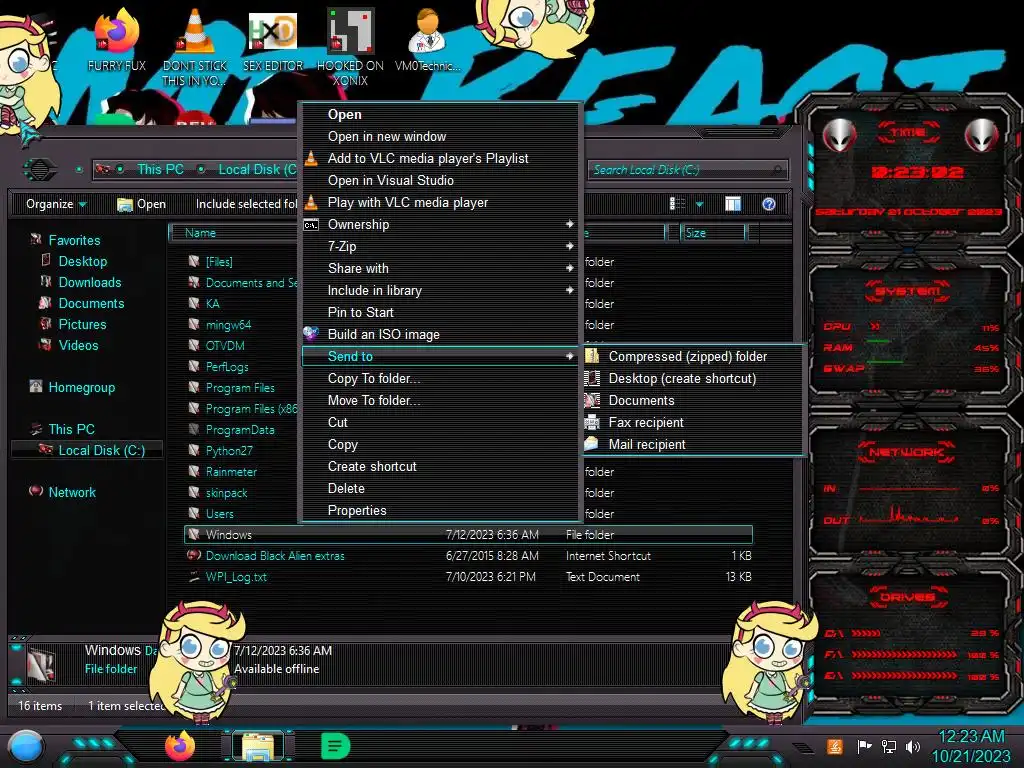Open Firefox from the taskbar
Viewport: 1024px width, 768px height.
pos(180,746)
